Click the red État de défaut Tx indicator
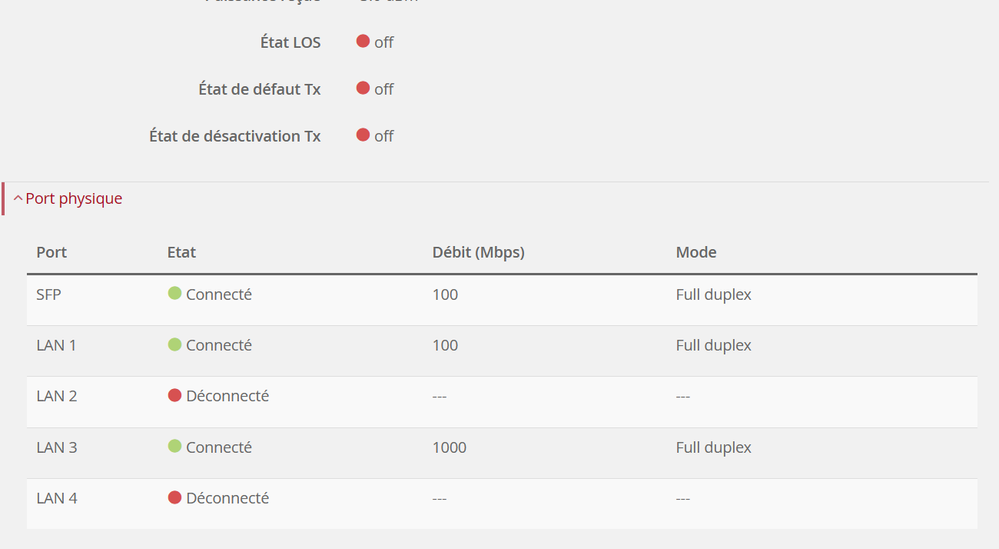Viewport: 999px width, 549px height. (363, 88)
